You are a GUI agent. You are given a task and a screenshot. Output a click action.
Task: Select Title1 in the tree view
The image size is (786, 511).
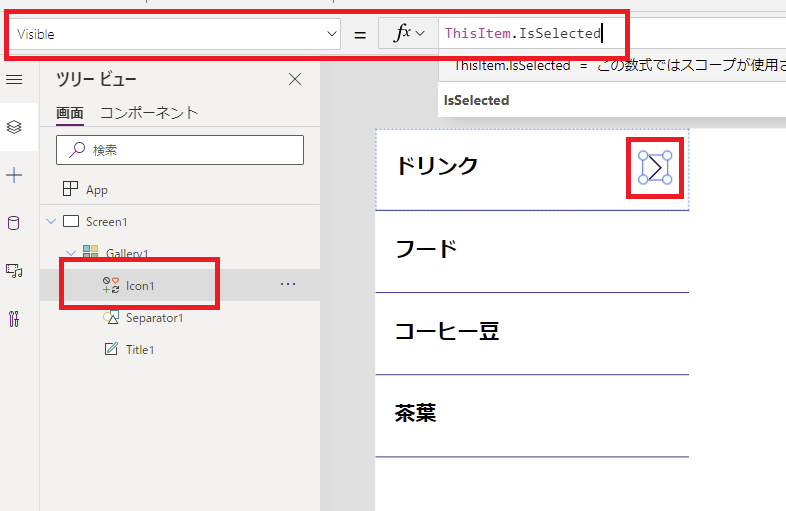point(140,350)
